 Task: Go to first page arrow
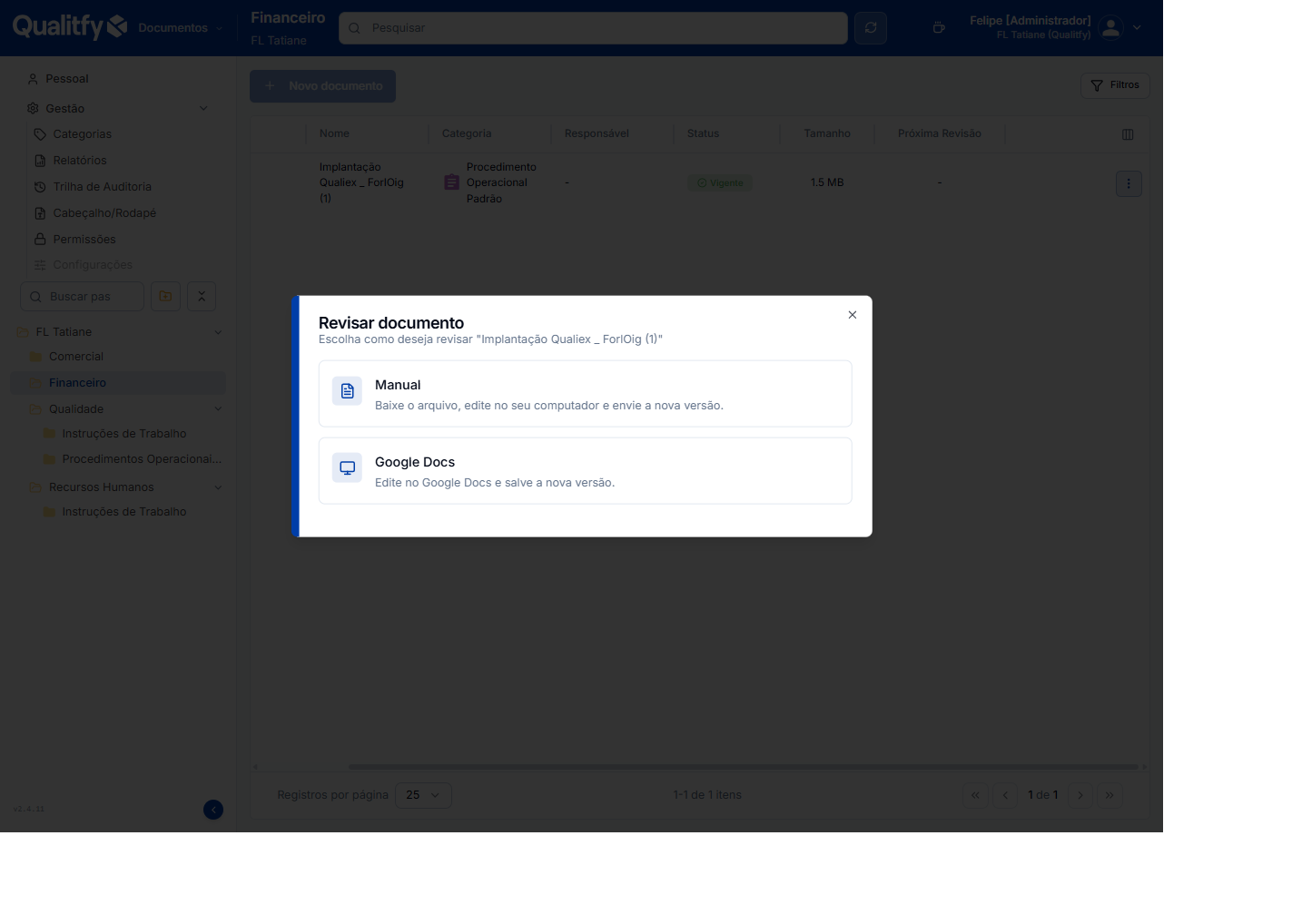click(975, 795)
